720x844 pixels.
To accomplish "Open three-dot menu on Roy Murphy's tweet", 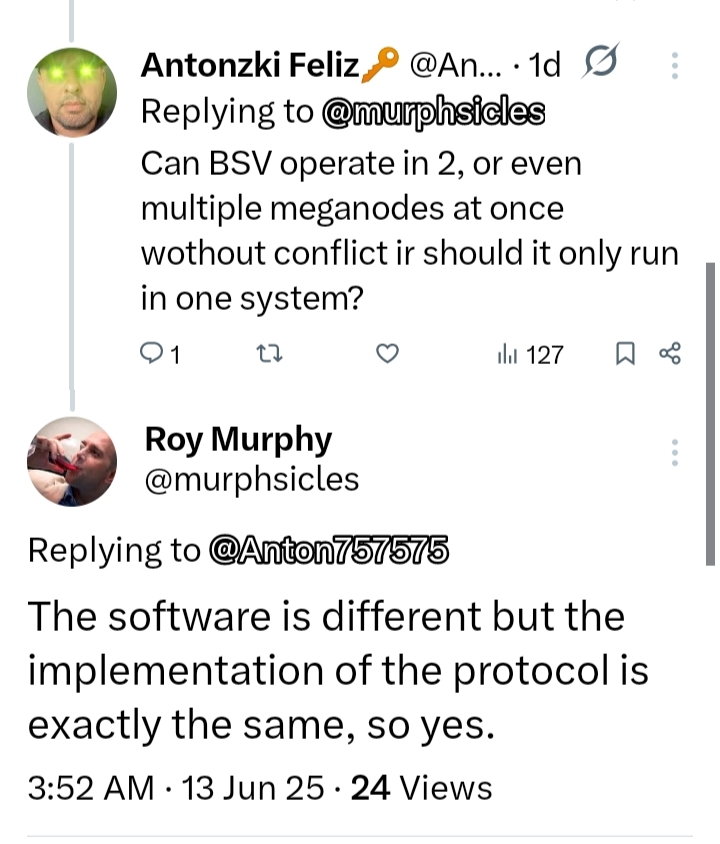I will click(675, 453).
